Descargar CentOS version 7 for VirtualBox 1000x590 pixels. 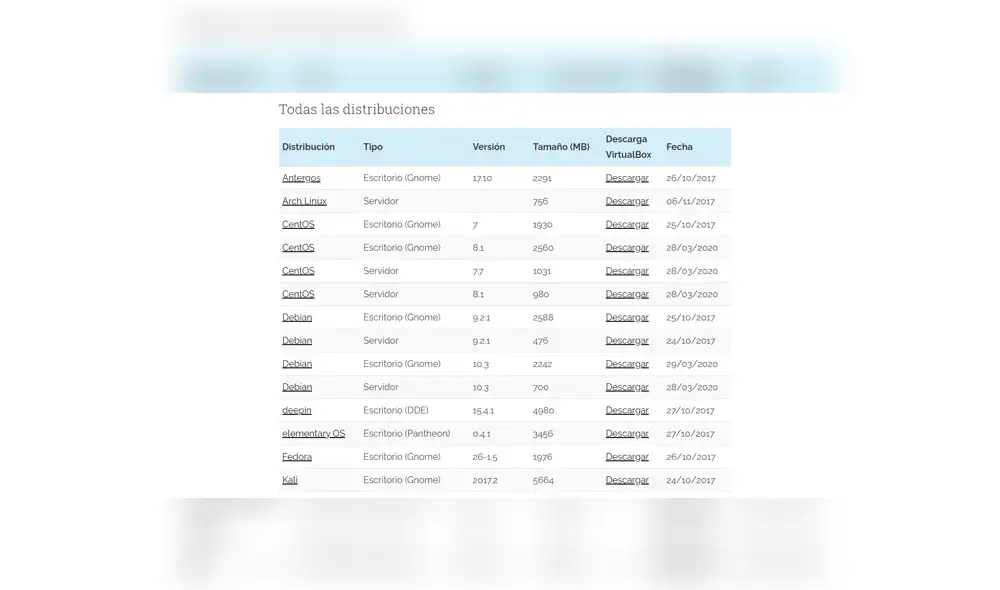tap(626, 224)
